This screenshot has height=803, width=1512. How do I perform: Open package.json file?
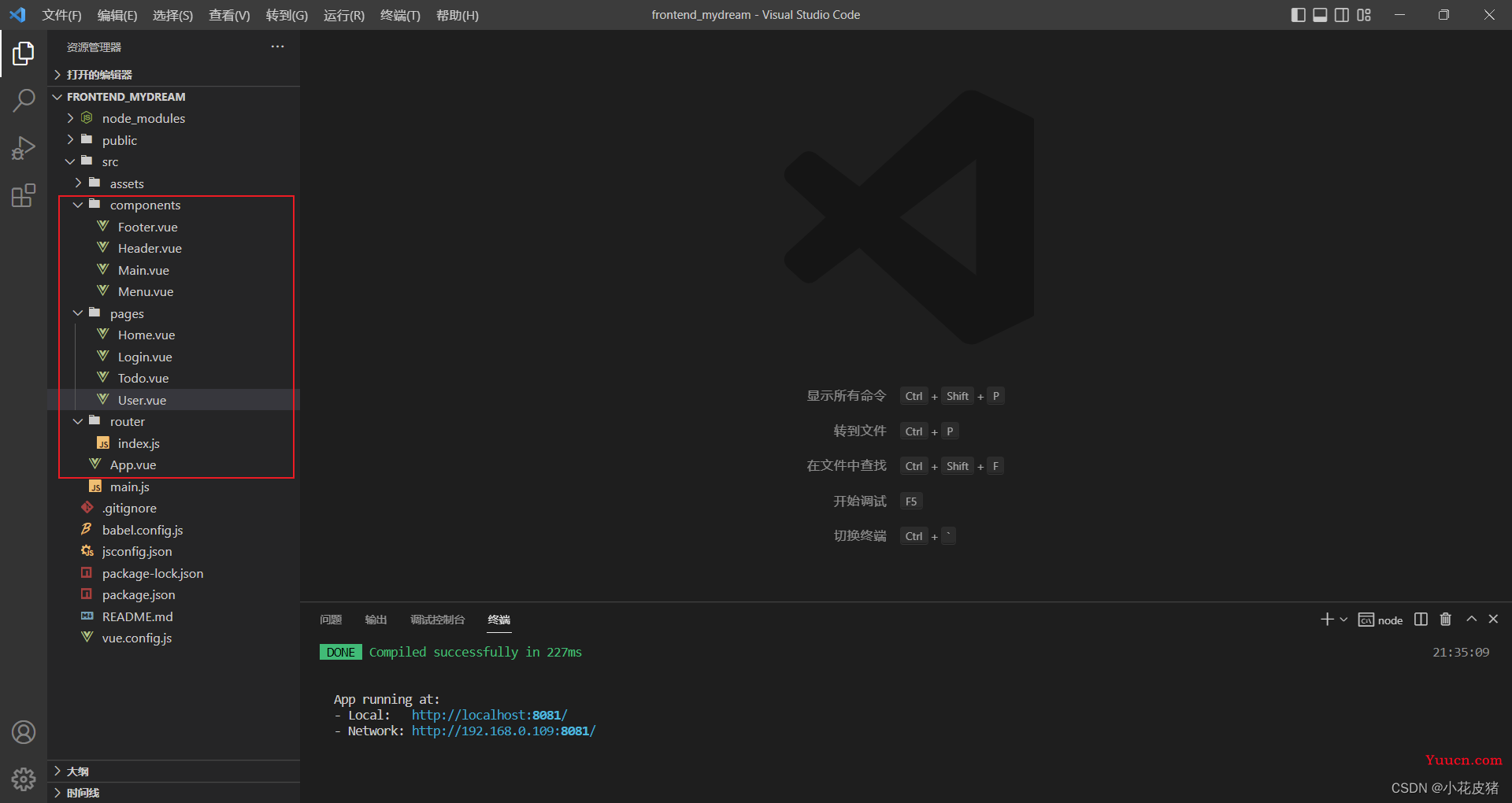(174, 594)
